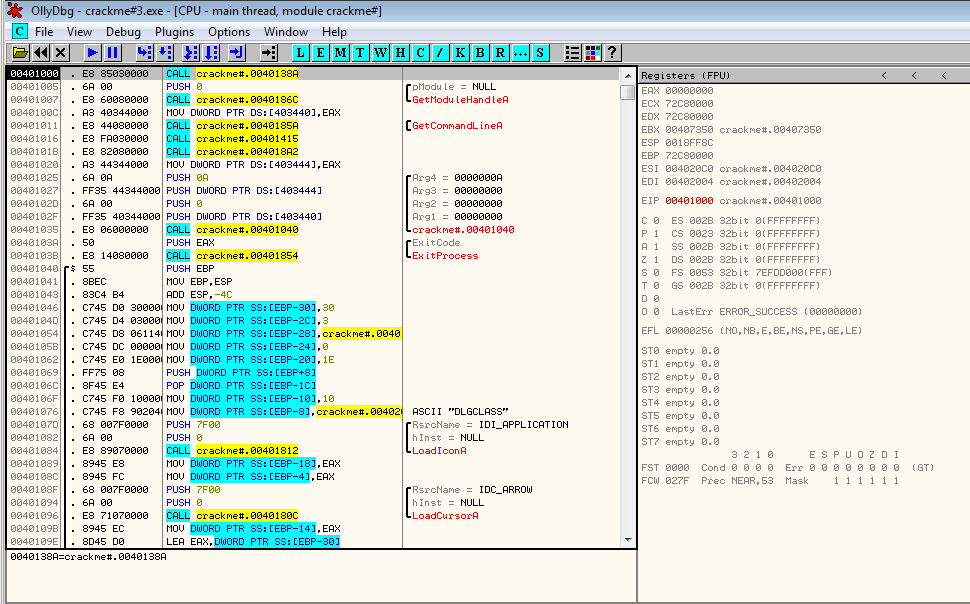This screenshot has height=604, width=970.
Task: Open the Log window via L button
Action: coord(301,52)
